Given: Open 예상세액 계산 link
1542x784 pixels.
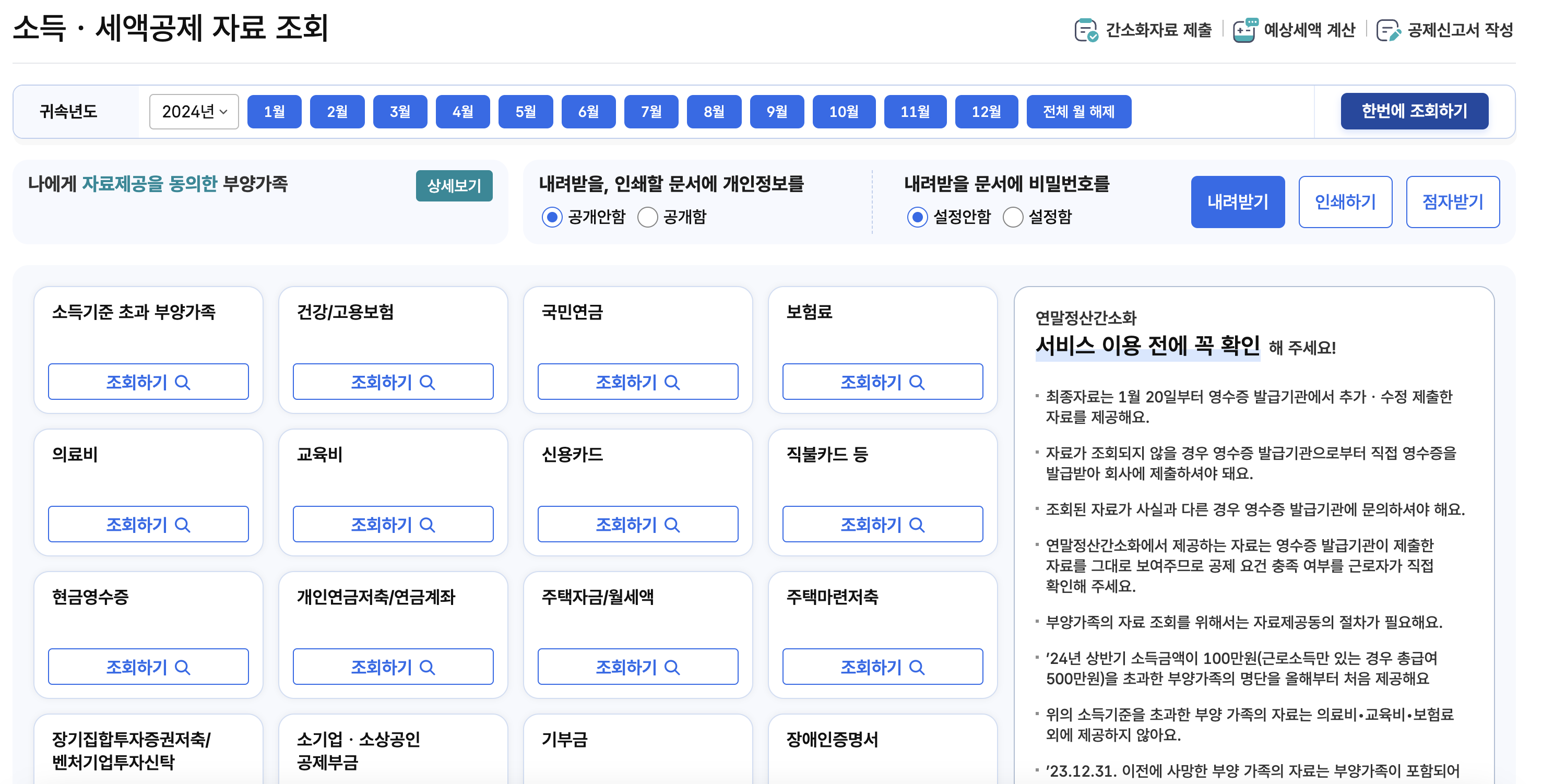Looking at the screenshot, I should tap(1310, 30).
